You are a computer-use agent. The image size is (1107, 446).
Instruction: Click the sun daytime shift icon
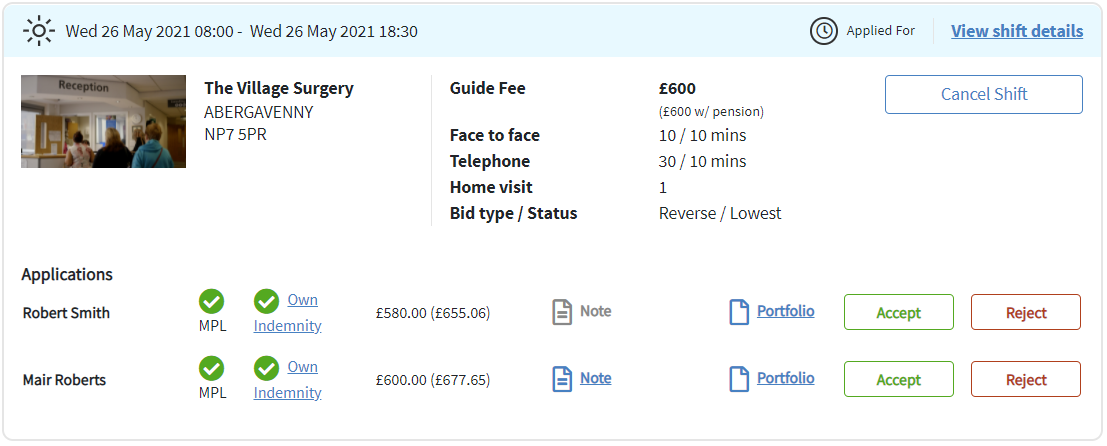coord(39,31)
